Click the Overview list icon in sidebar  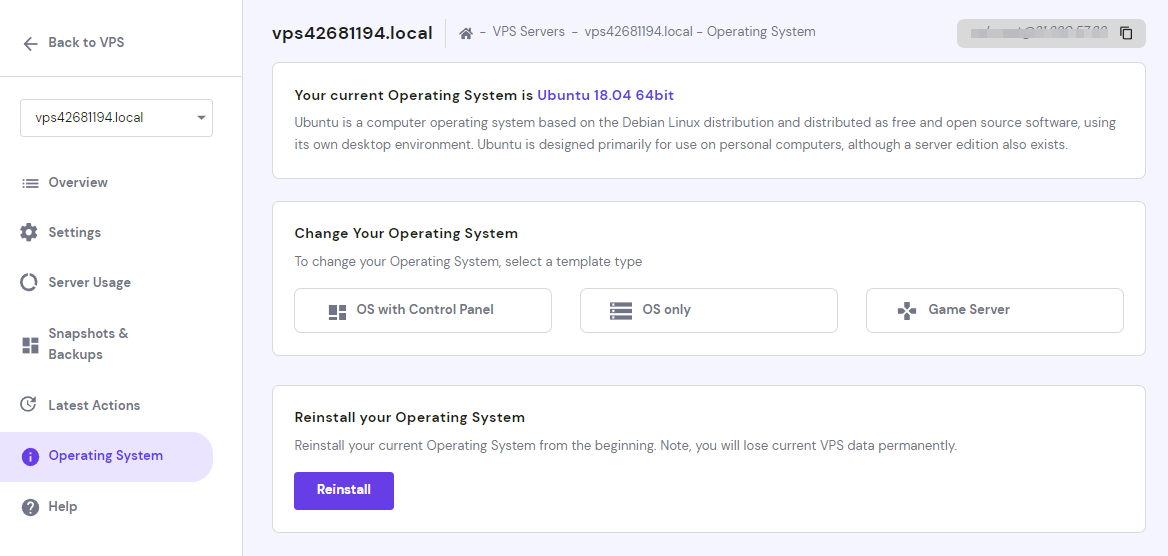pos(30,183)
